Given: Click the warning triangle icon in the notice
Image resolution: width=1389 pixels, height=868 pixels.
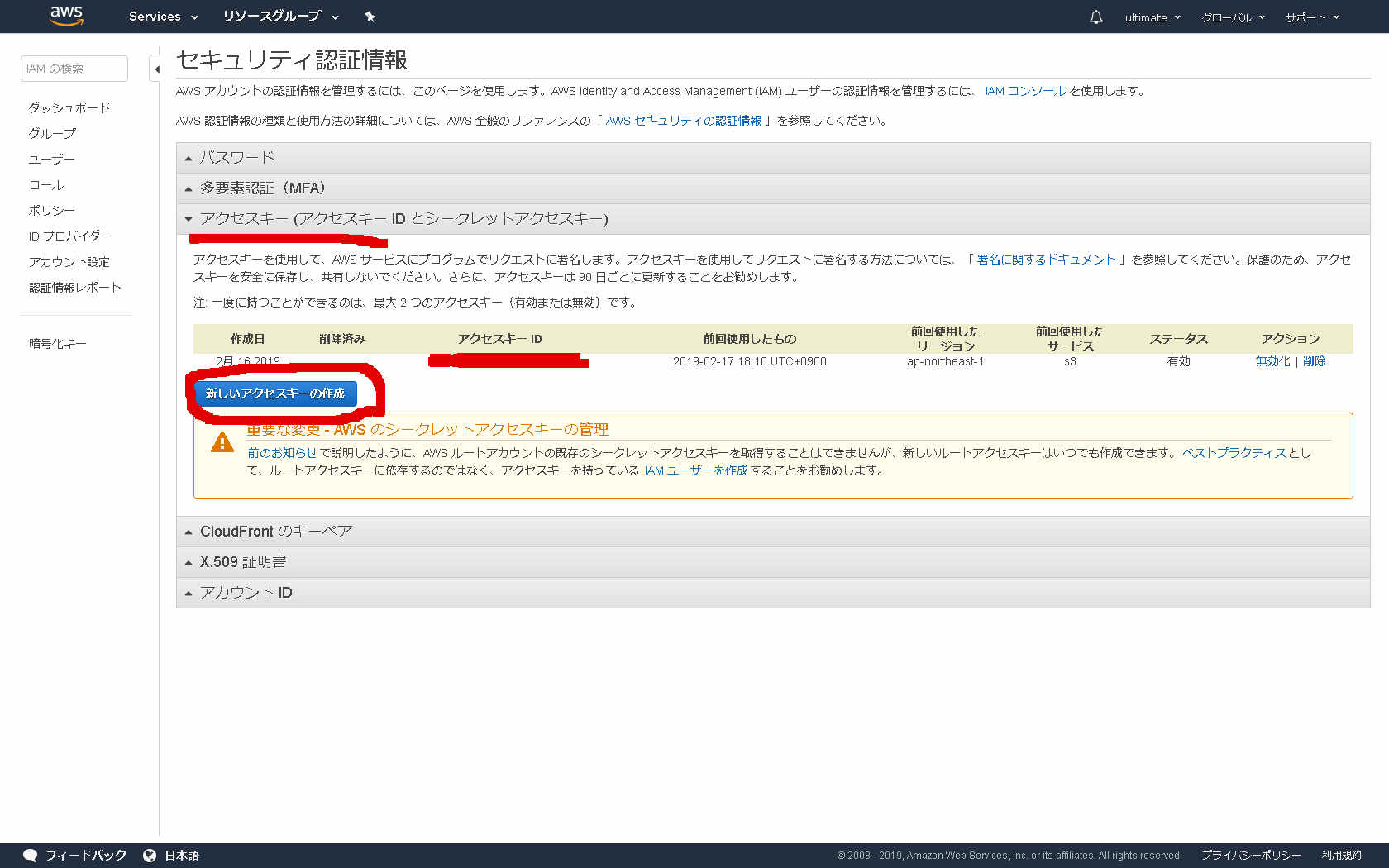Looking at the screenshot, I should coord(222,442).
